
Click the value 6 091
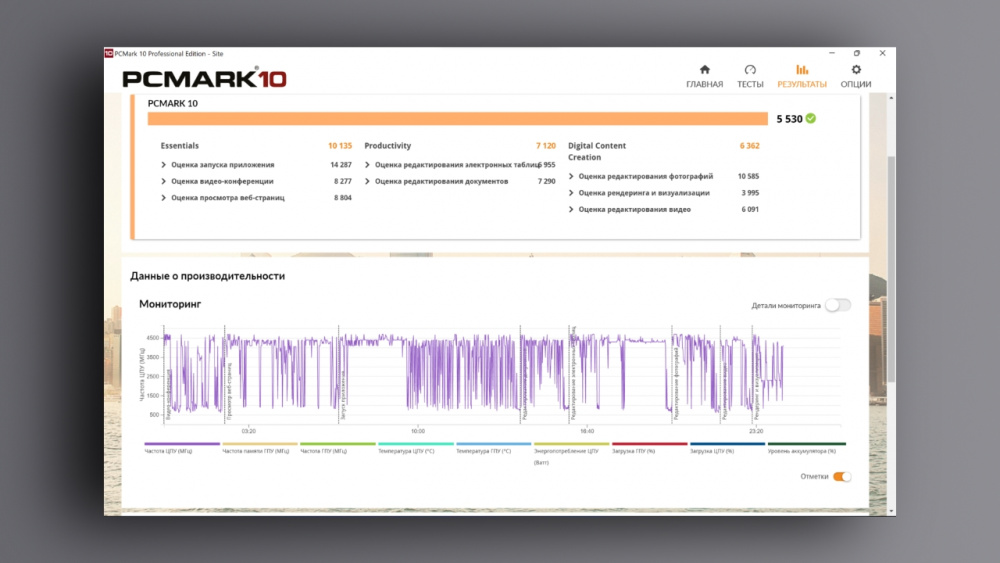point(750,209)
